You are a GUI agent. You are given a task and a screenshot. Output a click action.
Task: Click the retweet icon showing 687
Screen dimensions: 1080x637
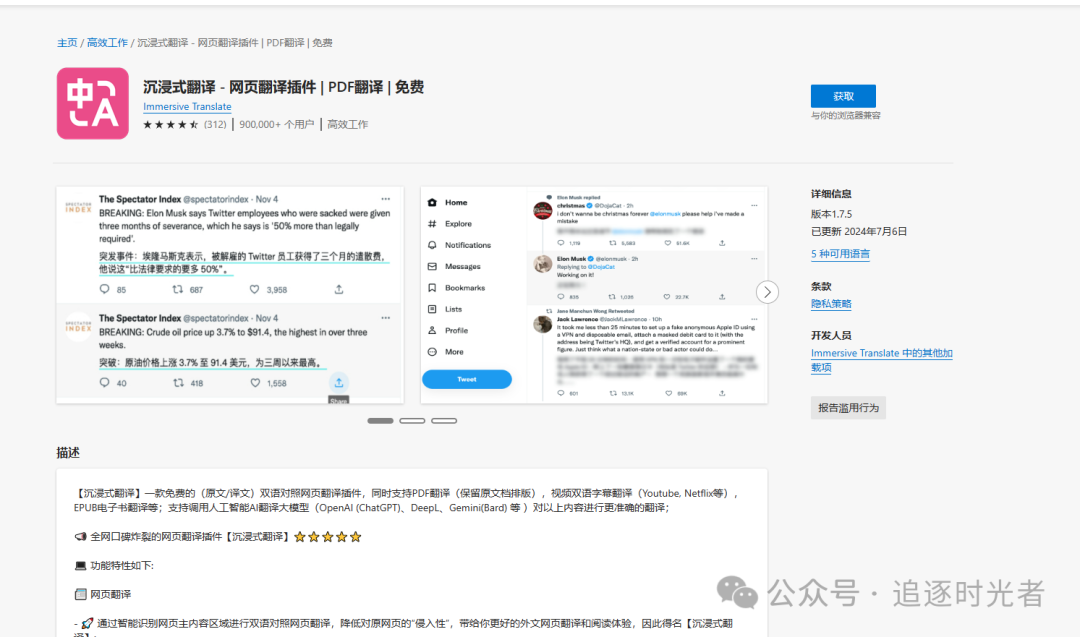178,289
